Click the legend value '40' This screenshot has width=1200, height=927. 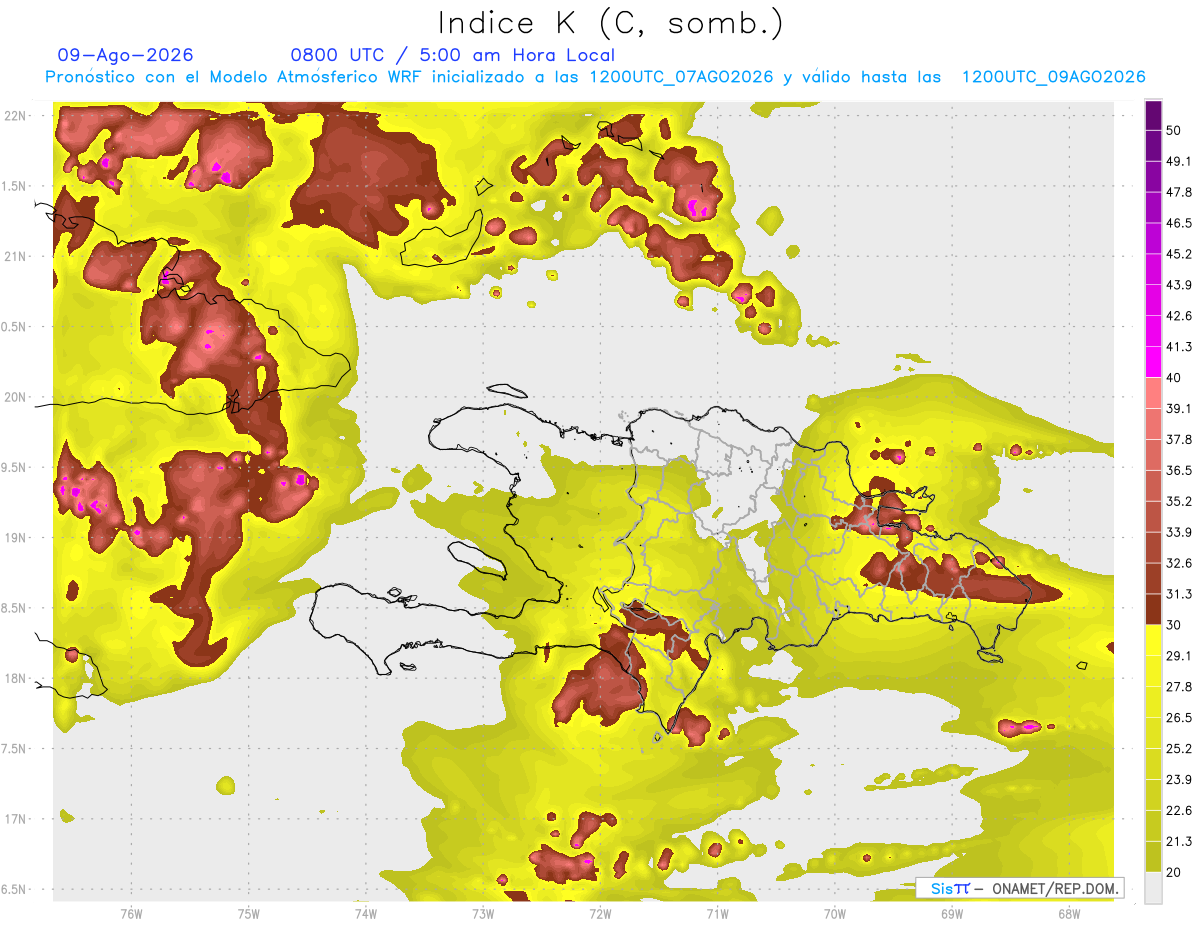[x=1174, y=377]
